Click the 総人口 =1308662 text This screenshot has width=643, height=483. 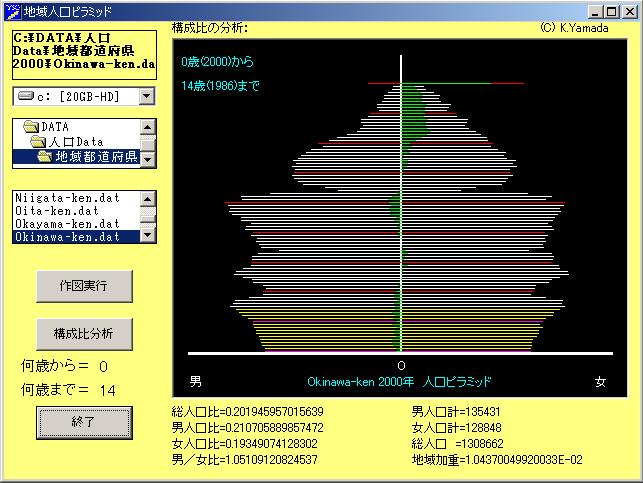[458, 444]
